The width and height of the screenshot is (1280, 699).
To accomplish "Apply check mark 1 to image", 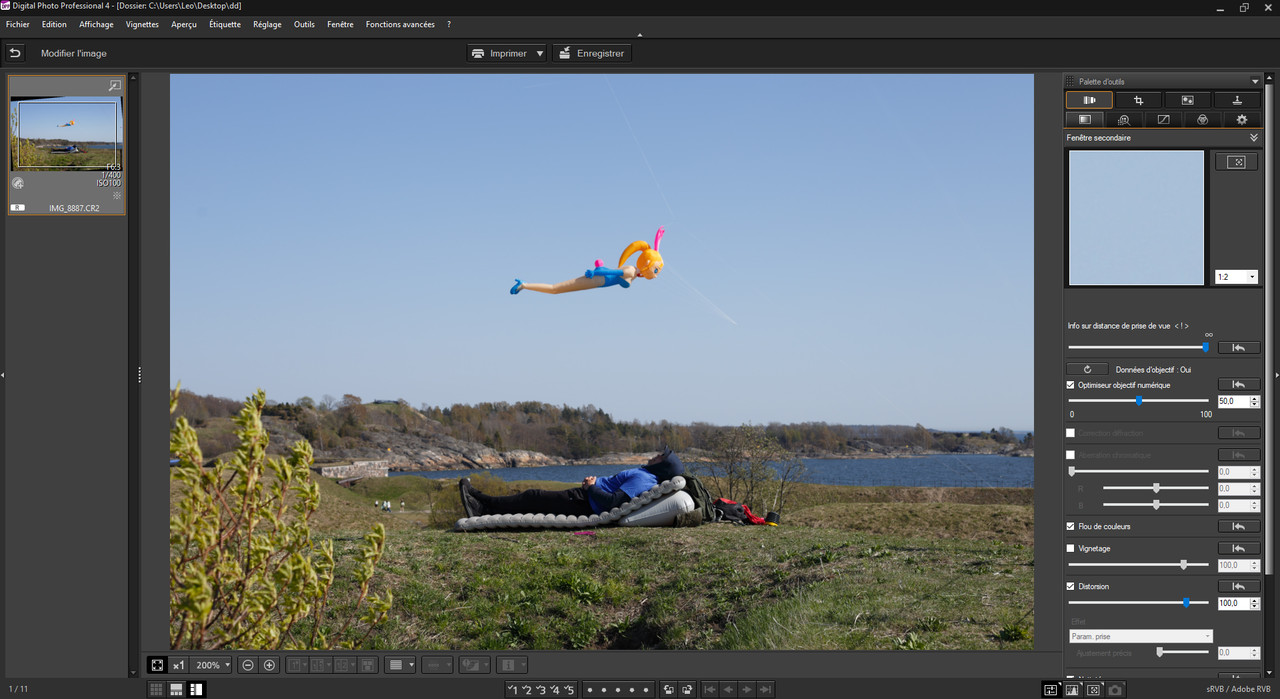I will pos(513,689).
